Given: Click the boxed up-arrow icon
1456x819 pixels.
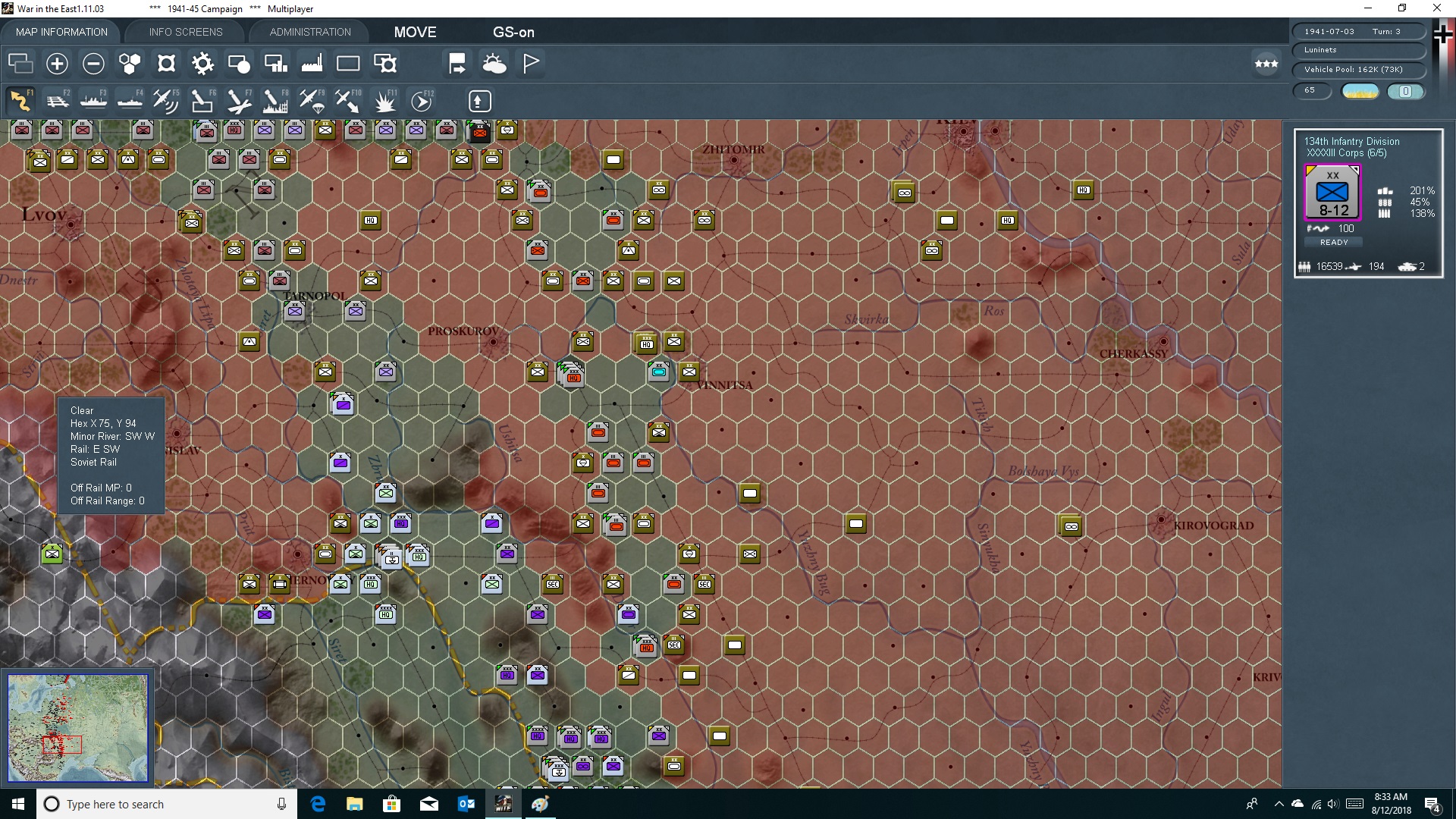Looking at the screenshot, I should 479,101.
